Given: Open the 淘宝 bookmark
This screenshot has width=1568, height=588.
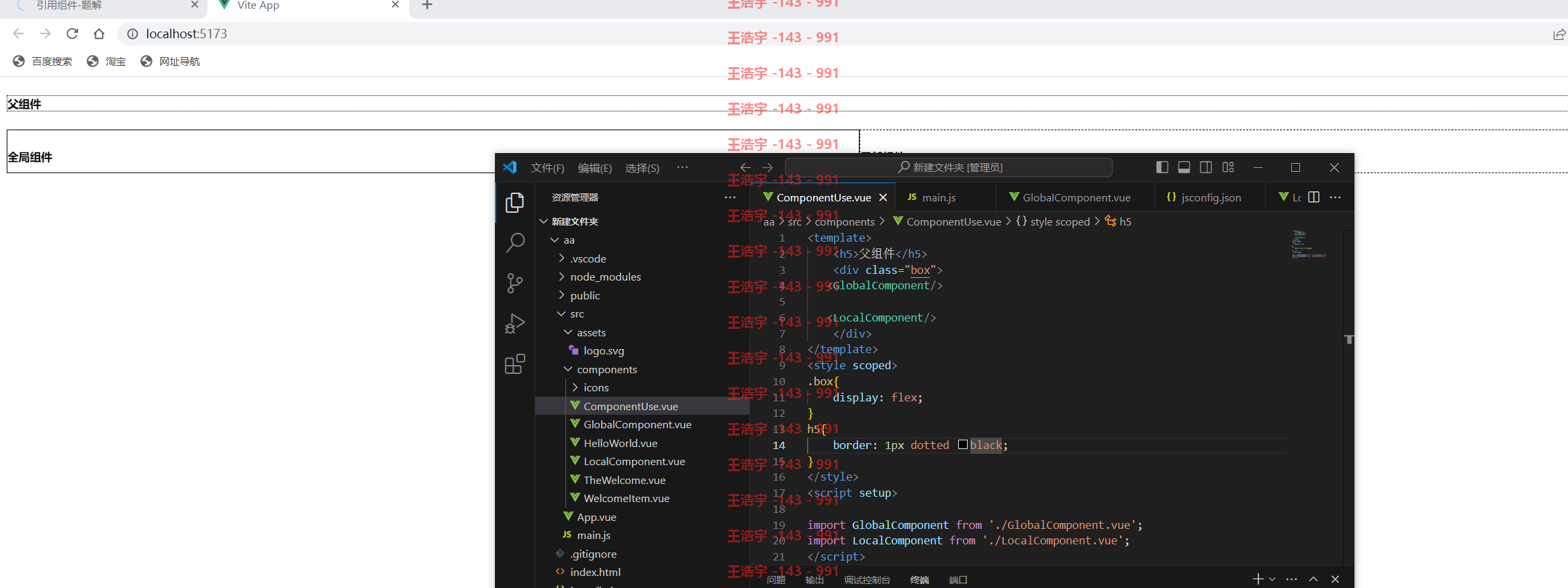Looking at the screenshot, I should pos(106,61).
